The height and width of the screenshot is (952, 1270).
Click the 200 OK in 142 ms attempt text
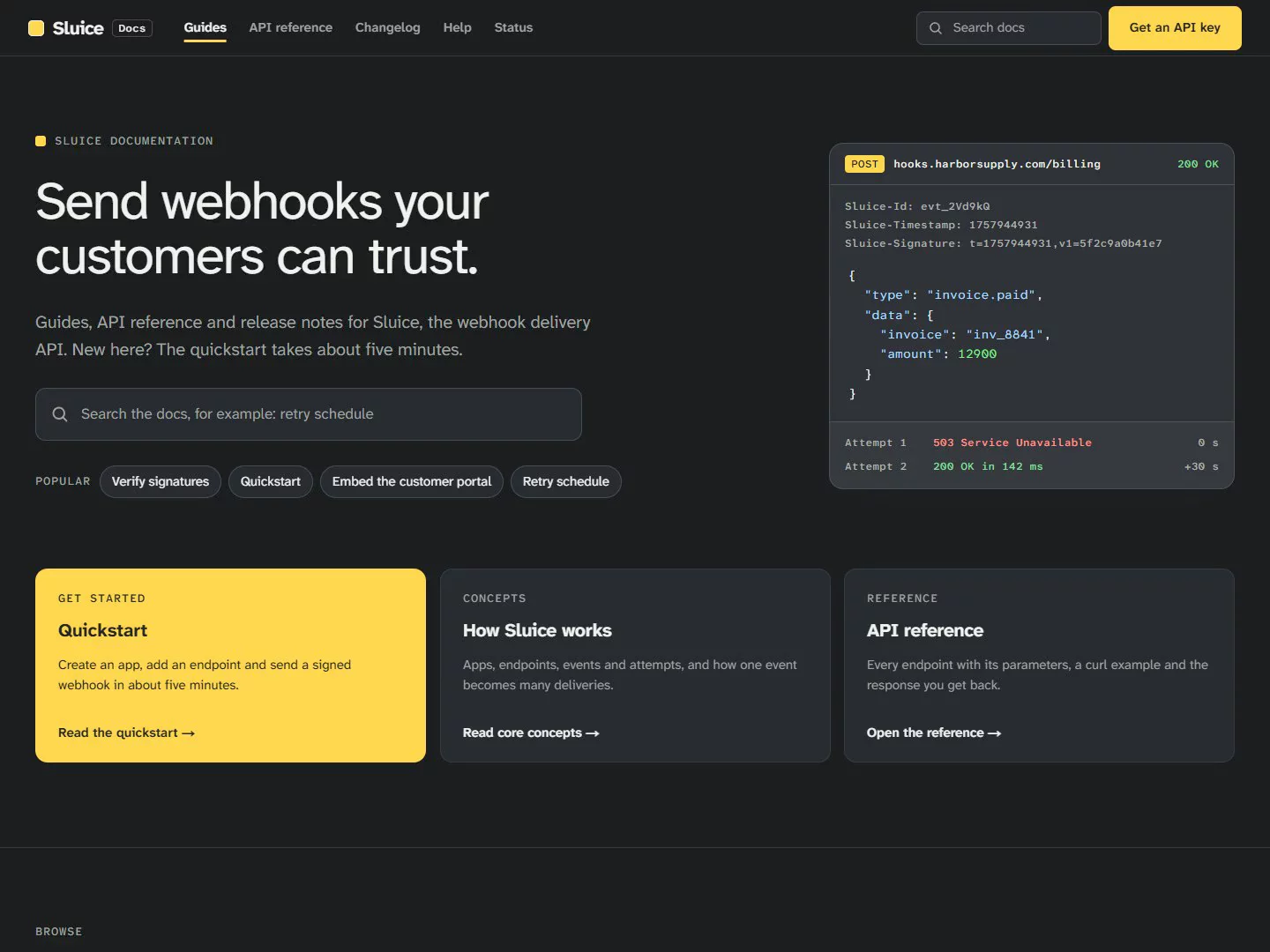pyautogui.click(x=988, y=466)
